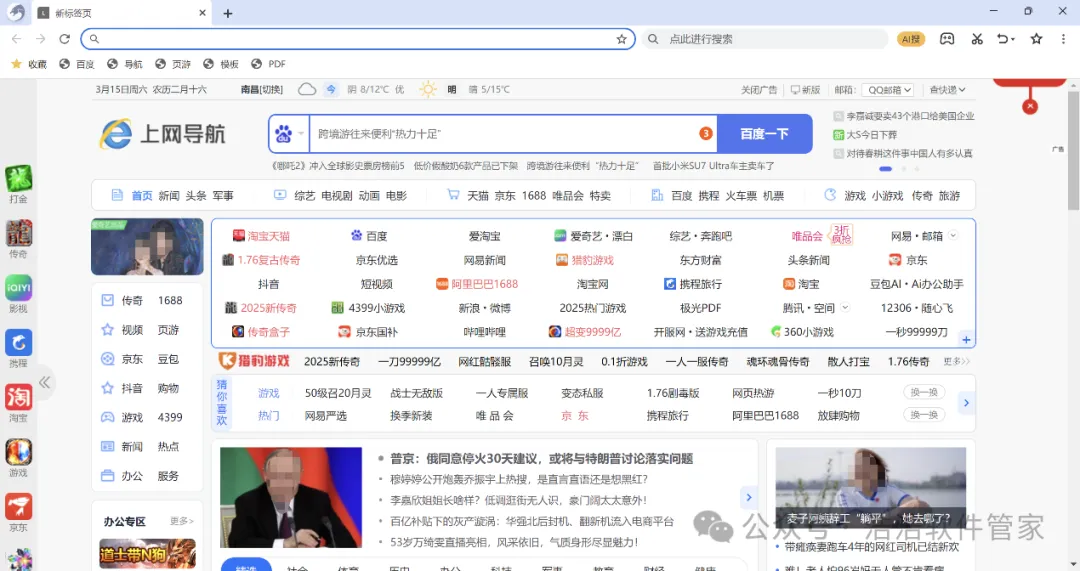This screenshot has width=1080, height=571.
Task: Click the blue plus add-site icon
Action: pos(966,340)
